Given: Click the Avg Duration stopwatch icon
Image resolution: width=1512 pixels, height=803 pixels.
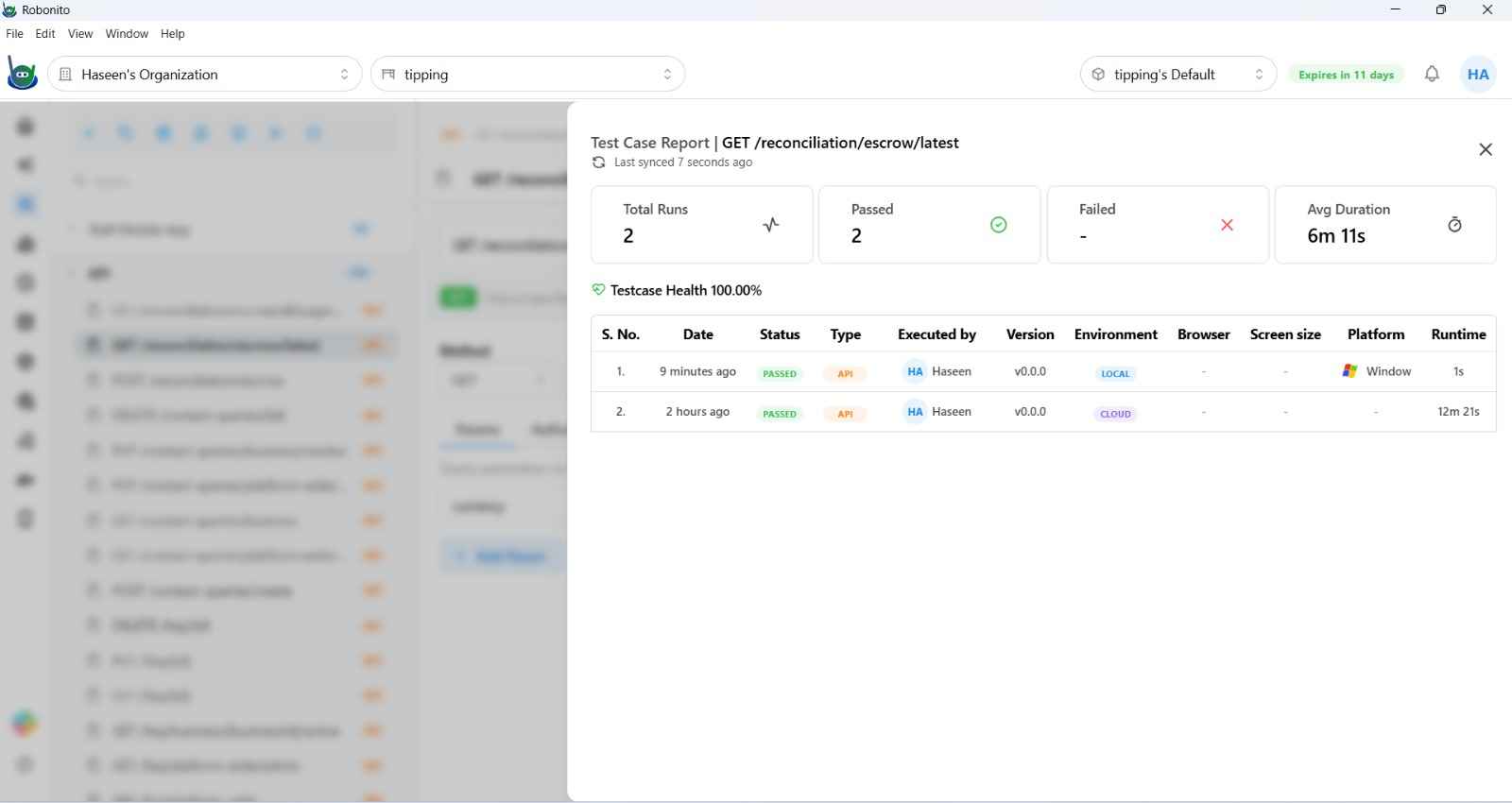Looking at the screenshot, I should [1455, 225].
